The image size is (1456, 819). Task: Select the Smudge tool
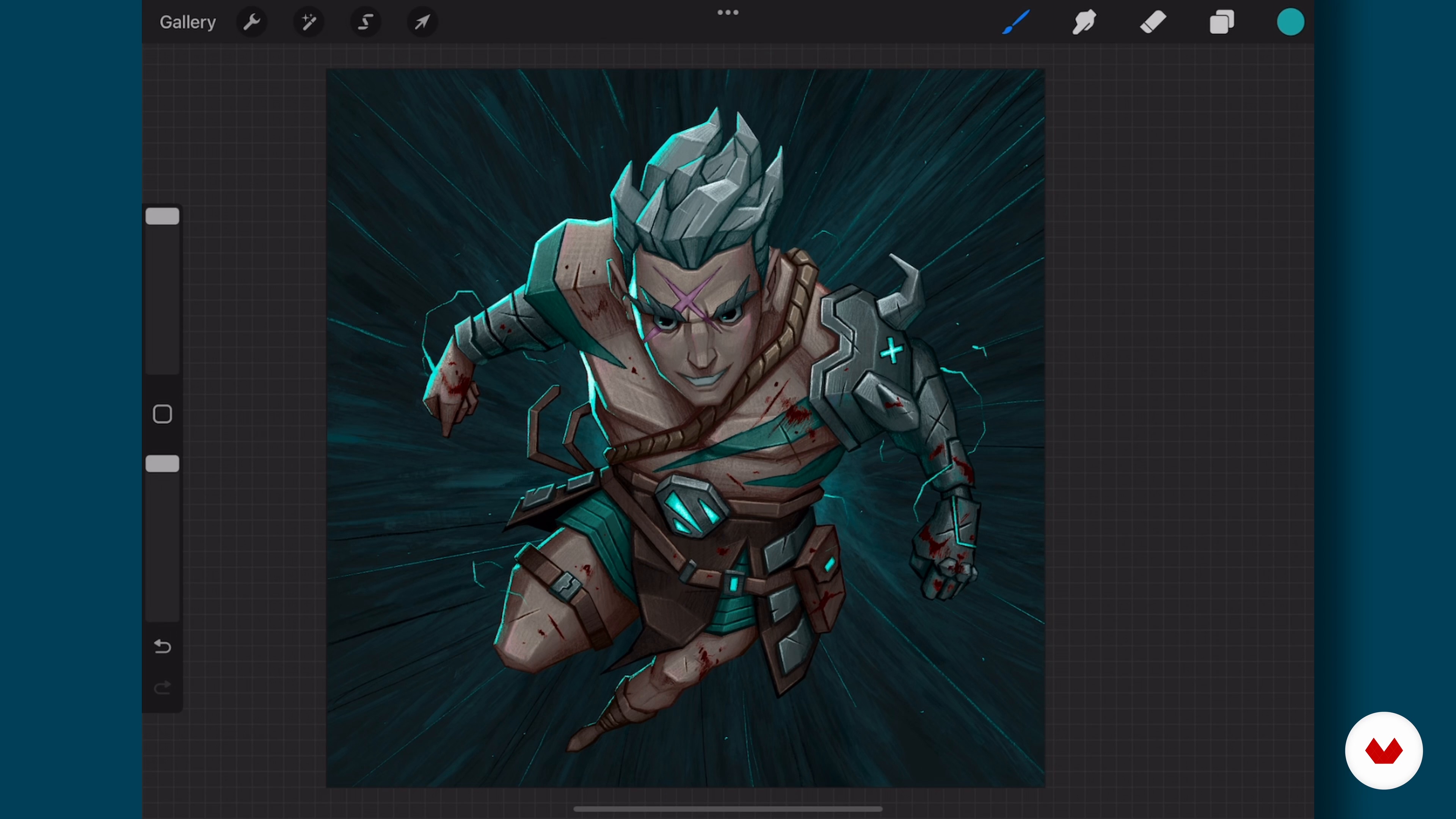(x=1084, y=23)
